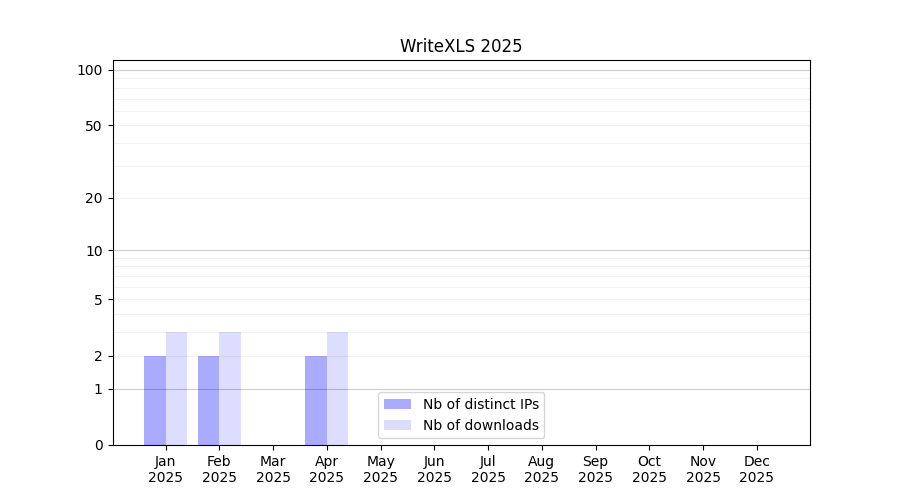The image size is (900, 500).
Task: Pick the February distinct IPs bar
Action: click(x=208, y=400)
